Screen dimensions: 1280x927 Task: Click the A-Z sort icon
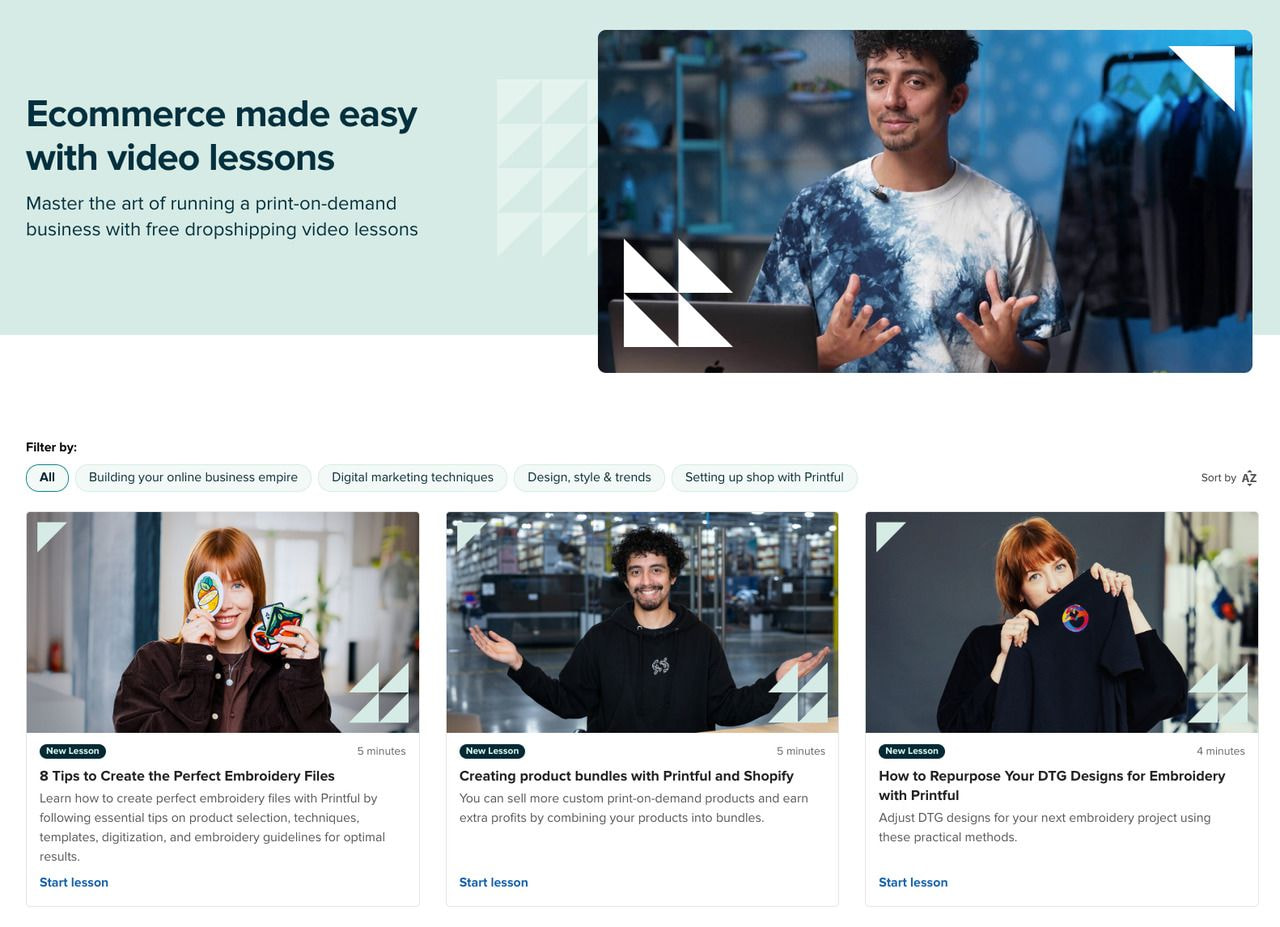point(1249,478)
